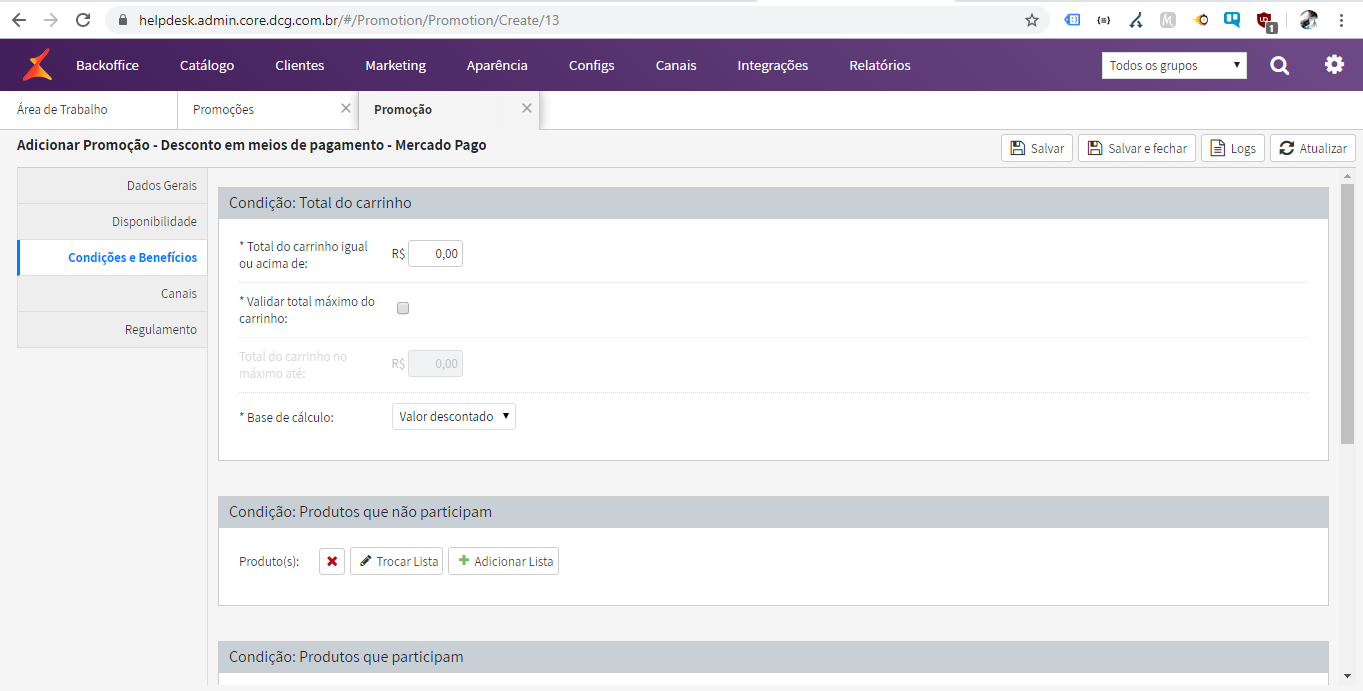Open Todos os grupos dropdown
Image resolution: width=1363 pixels, height=691 pixels.
coord(1175,65)
